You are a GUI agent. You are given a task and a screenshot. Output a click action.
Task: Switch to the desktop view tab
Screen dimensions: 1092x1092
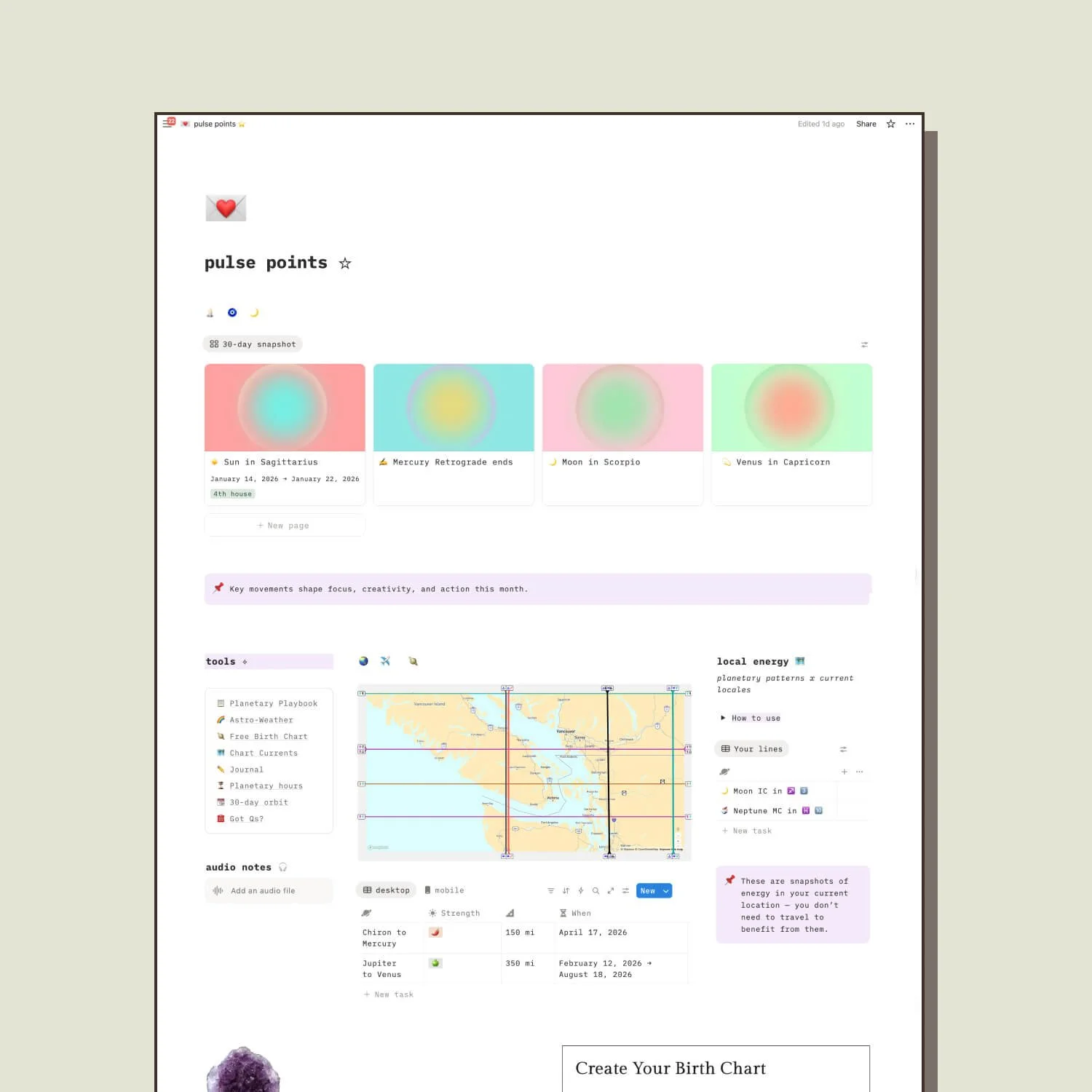click(x=386, y=890)
